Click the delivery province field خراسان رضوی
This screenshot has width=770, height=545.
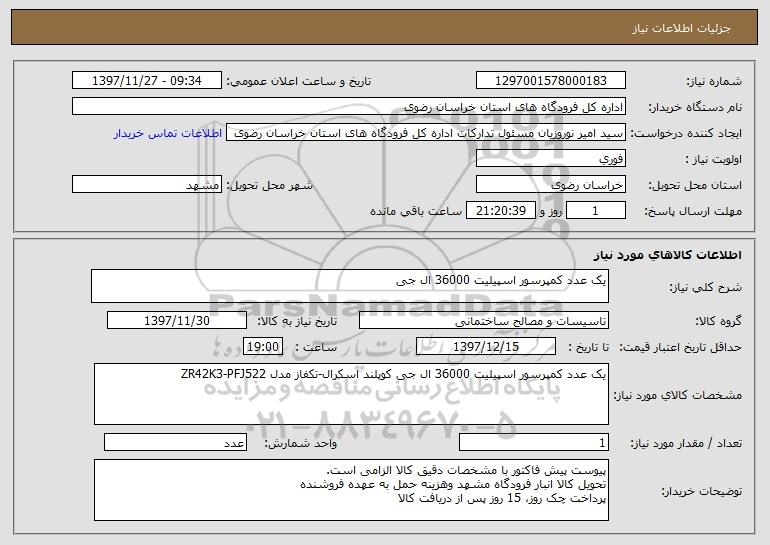550,185
